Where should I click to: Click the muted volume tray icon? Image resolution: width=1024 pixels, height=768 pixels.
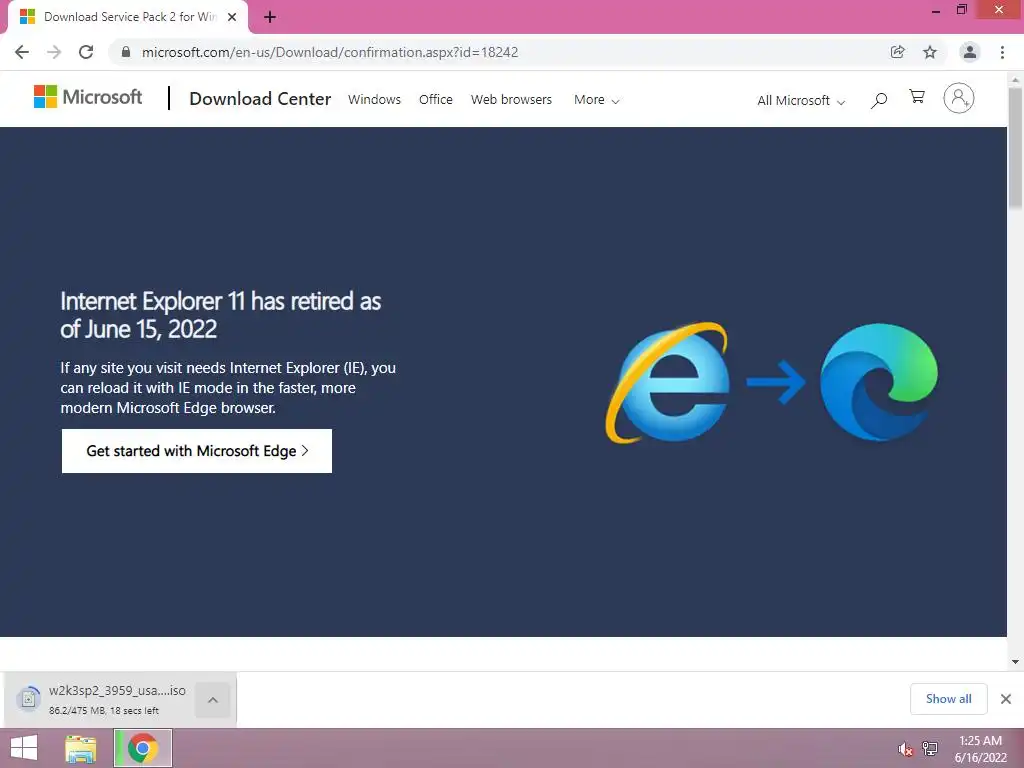point(905,749)
